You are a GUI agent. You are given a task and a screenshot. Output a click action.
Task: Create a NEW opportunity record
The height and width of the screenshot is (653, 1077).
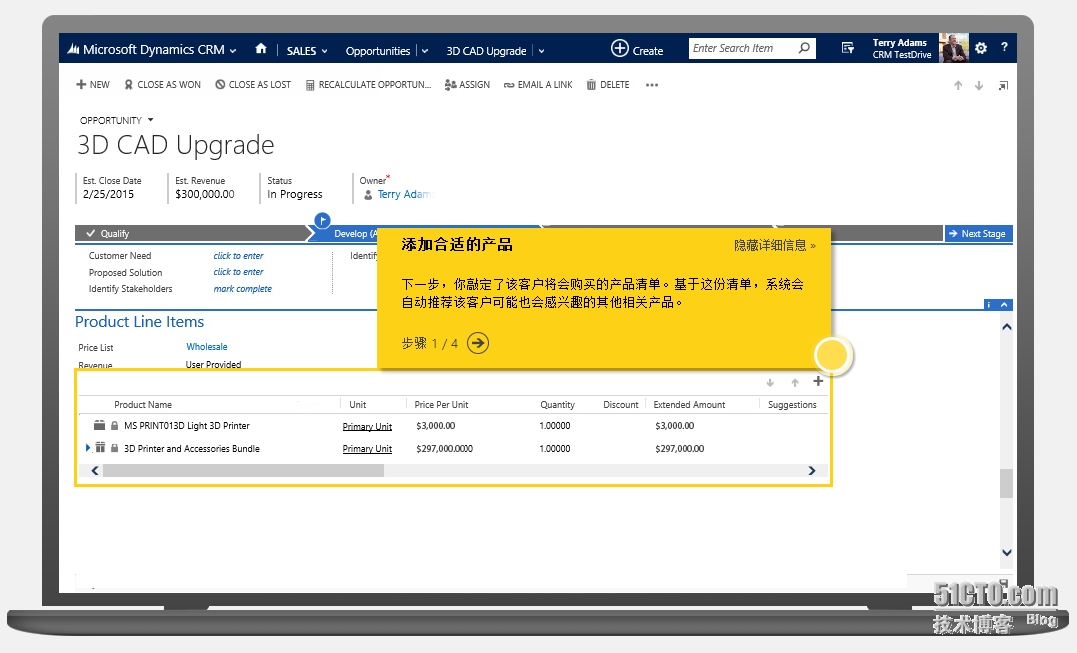pos(93,84)
